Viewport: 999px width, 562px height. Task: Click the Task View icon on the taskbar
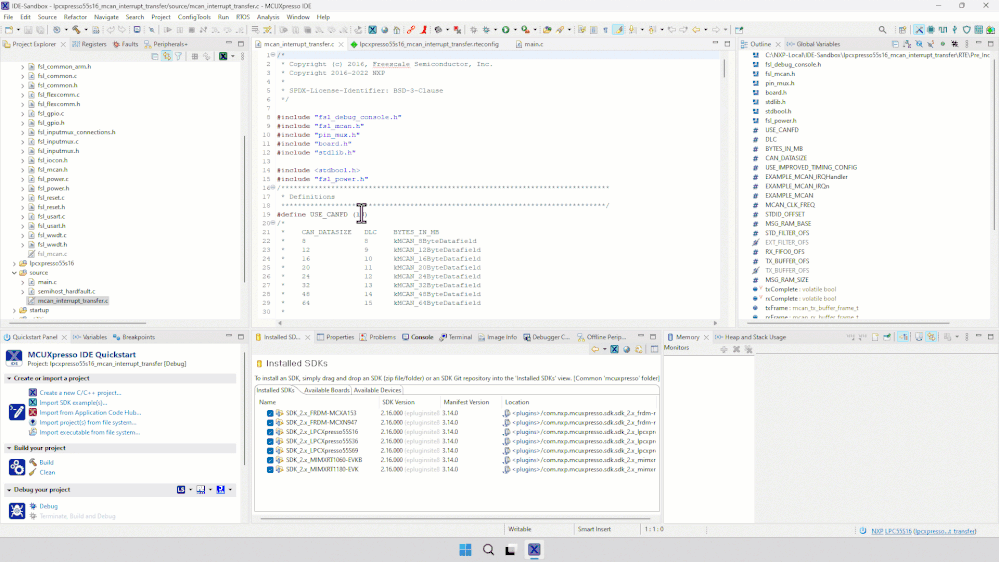(510, 550)
